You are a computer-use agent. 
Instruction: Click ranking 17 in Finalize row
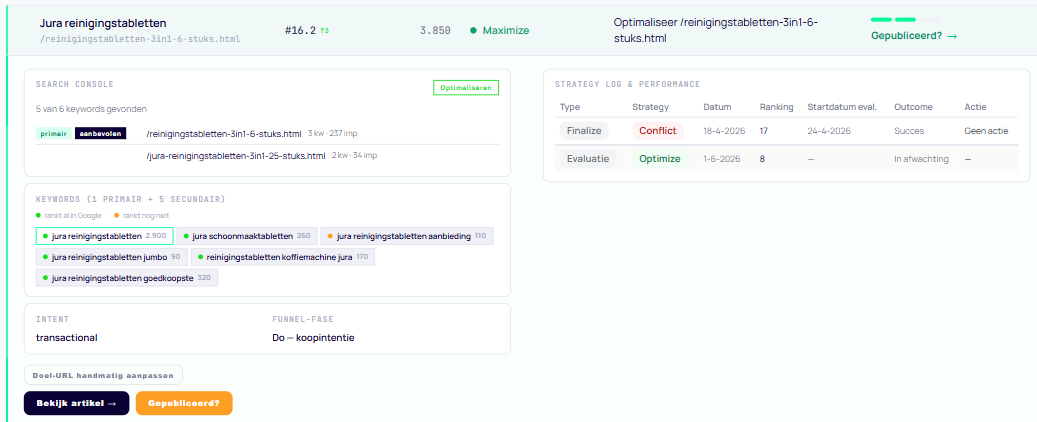coord(764,131)
